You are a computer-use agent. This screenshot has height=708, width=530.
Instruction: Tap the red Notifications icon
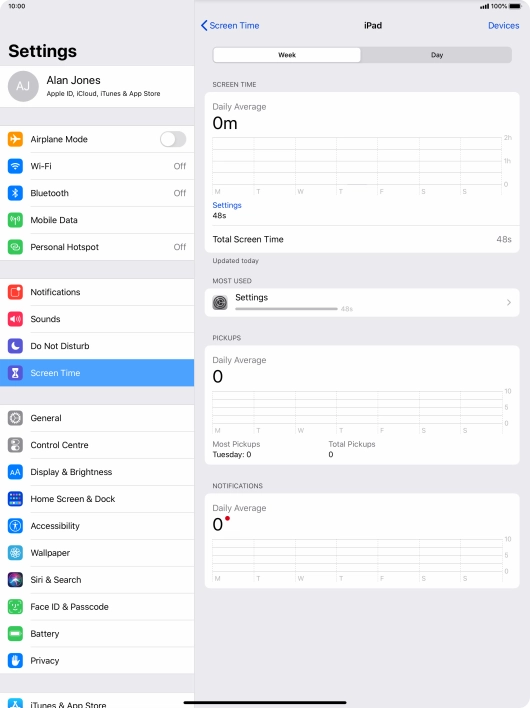pos(15,292)
